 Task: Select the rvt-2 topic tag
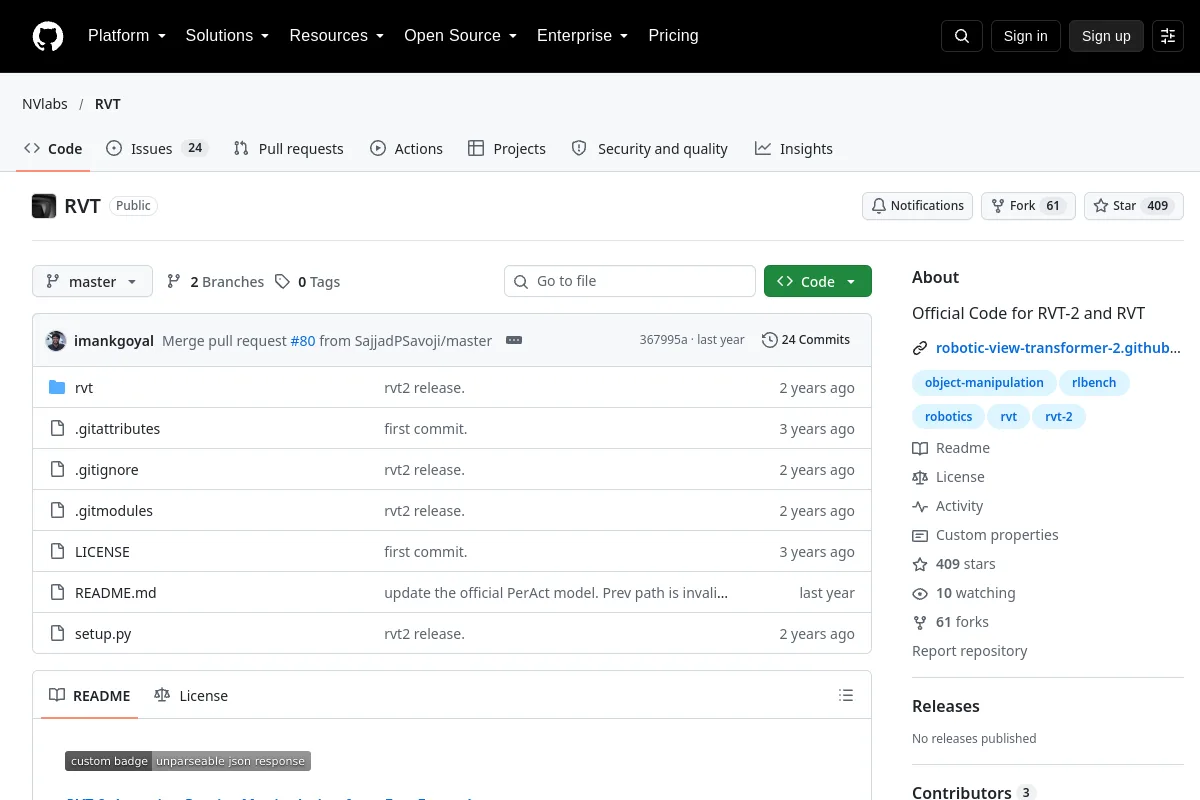pyautogui.click(x=1059, y=417)
